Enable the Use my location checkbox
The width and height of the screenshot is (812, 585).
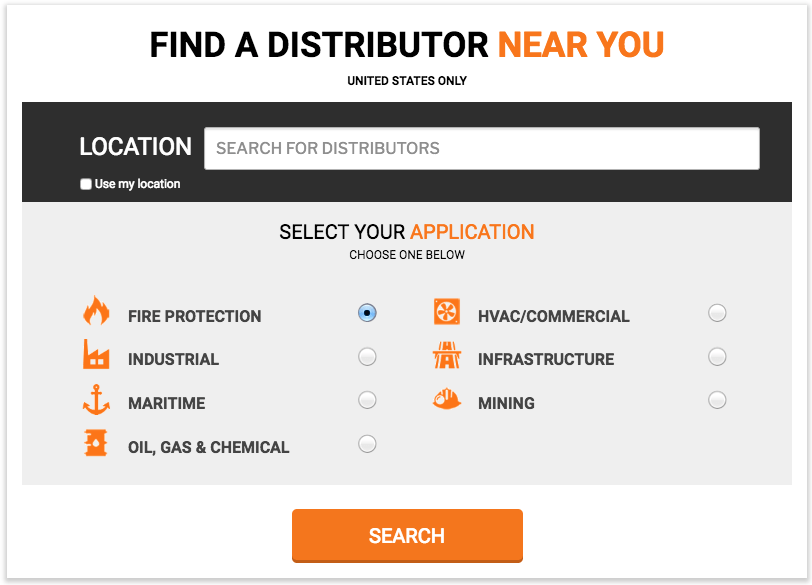click(x=86, y=185)
